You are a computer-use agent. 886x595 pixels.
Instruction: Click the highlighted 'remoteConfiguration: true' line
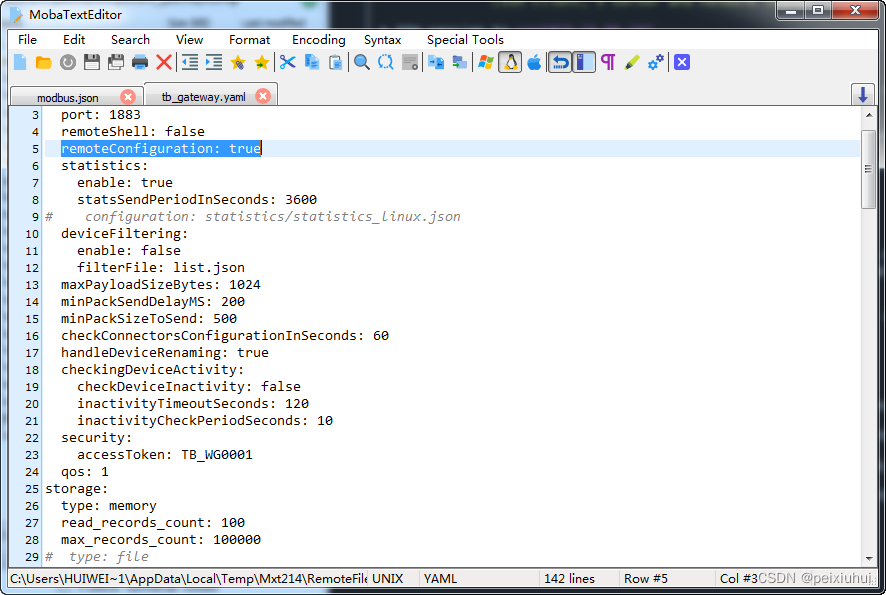pos(161,149)
